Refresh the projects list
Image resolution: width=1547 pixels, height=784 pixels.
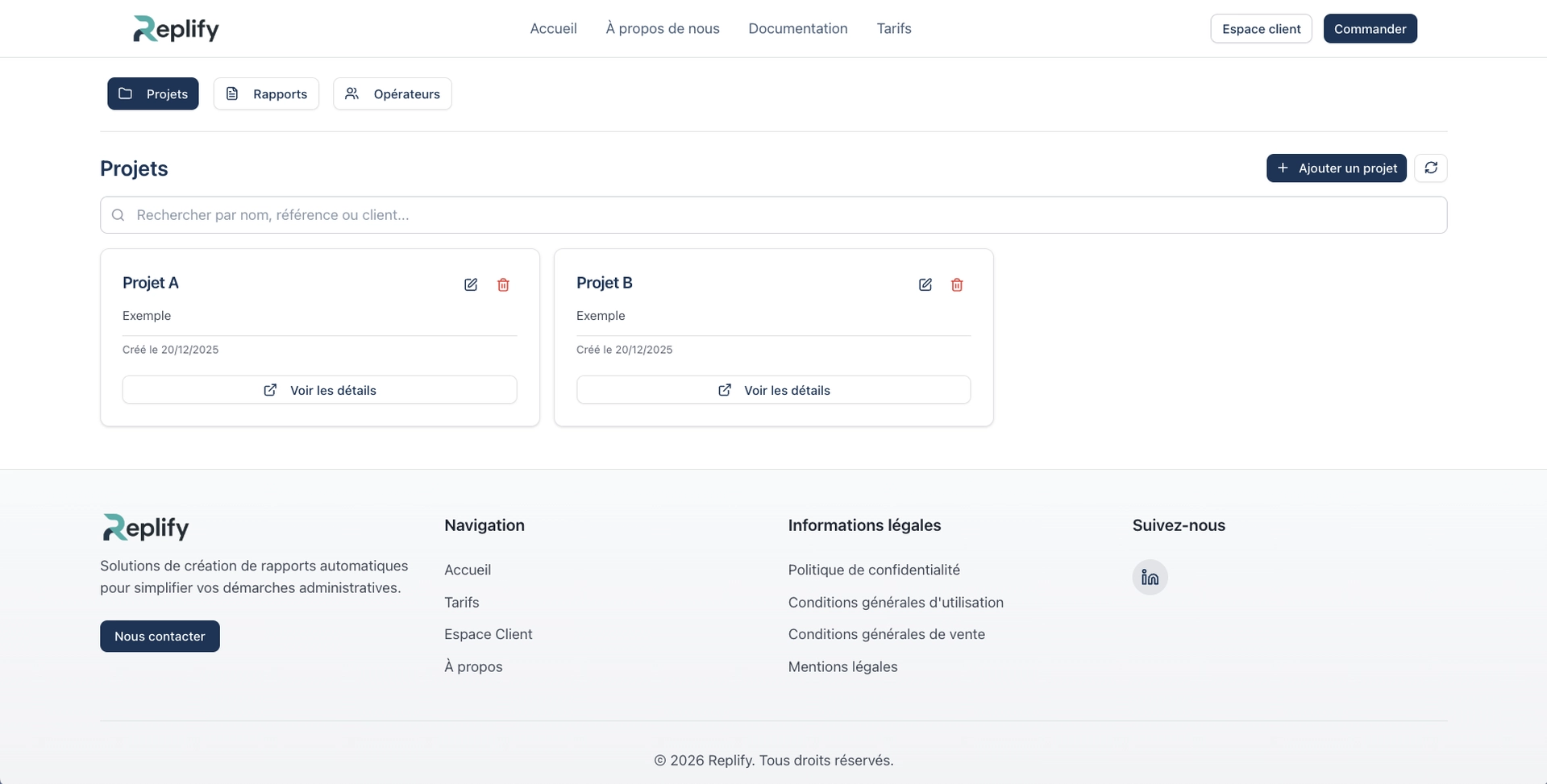click(x=1430, y=168)
